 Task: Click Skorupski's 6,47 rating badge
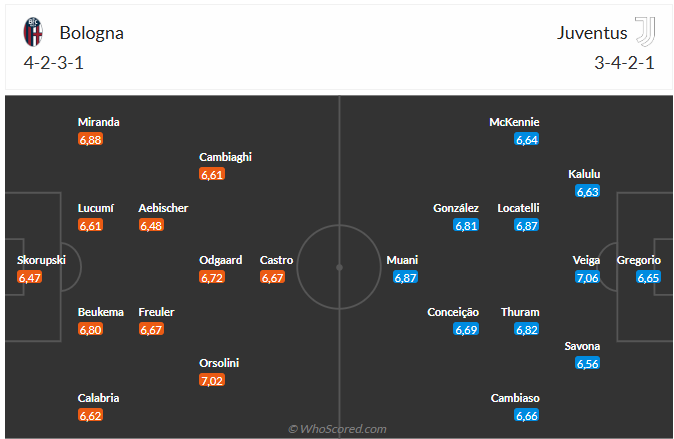point(30,278)
